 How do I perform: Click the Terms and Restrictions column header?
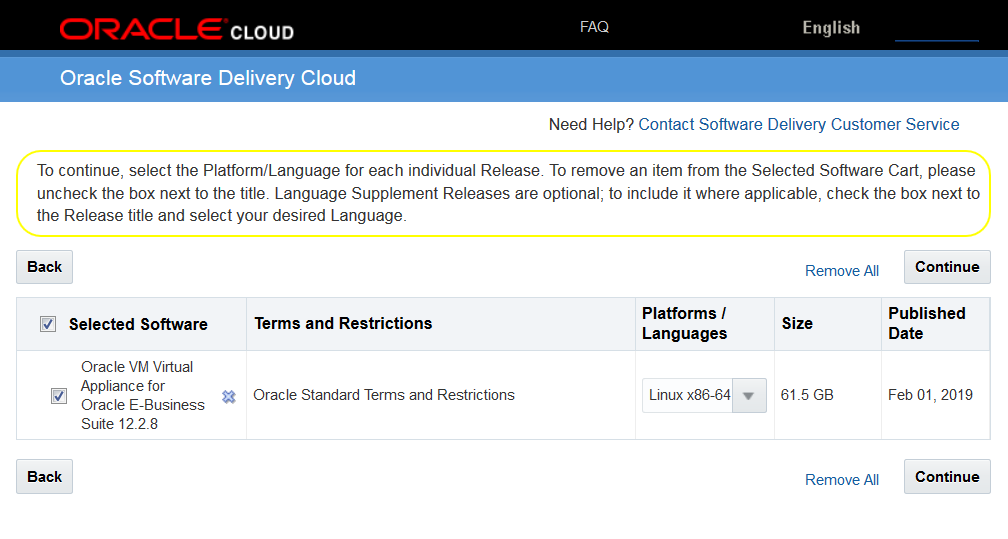coord(343,323)
